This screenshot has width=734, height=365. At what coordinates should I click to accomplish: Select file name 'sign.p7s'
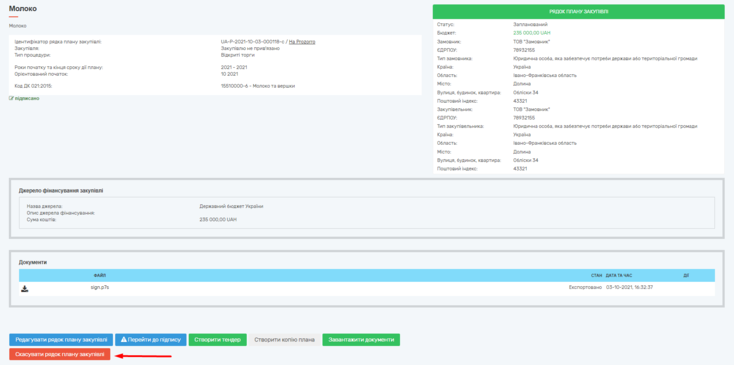coord(100,287)
